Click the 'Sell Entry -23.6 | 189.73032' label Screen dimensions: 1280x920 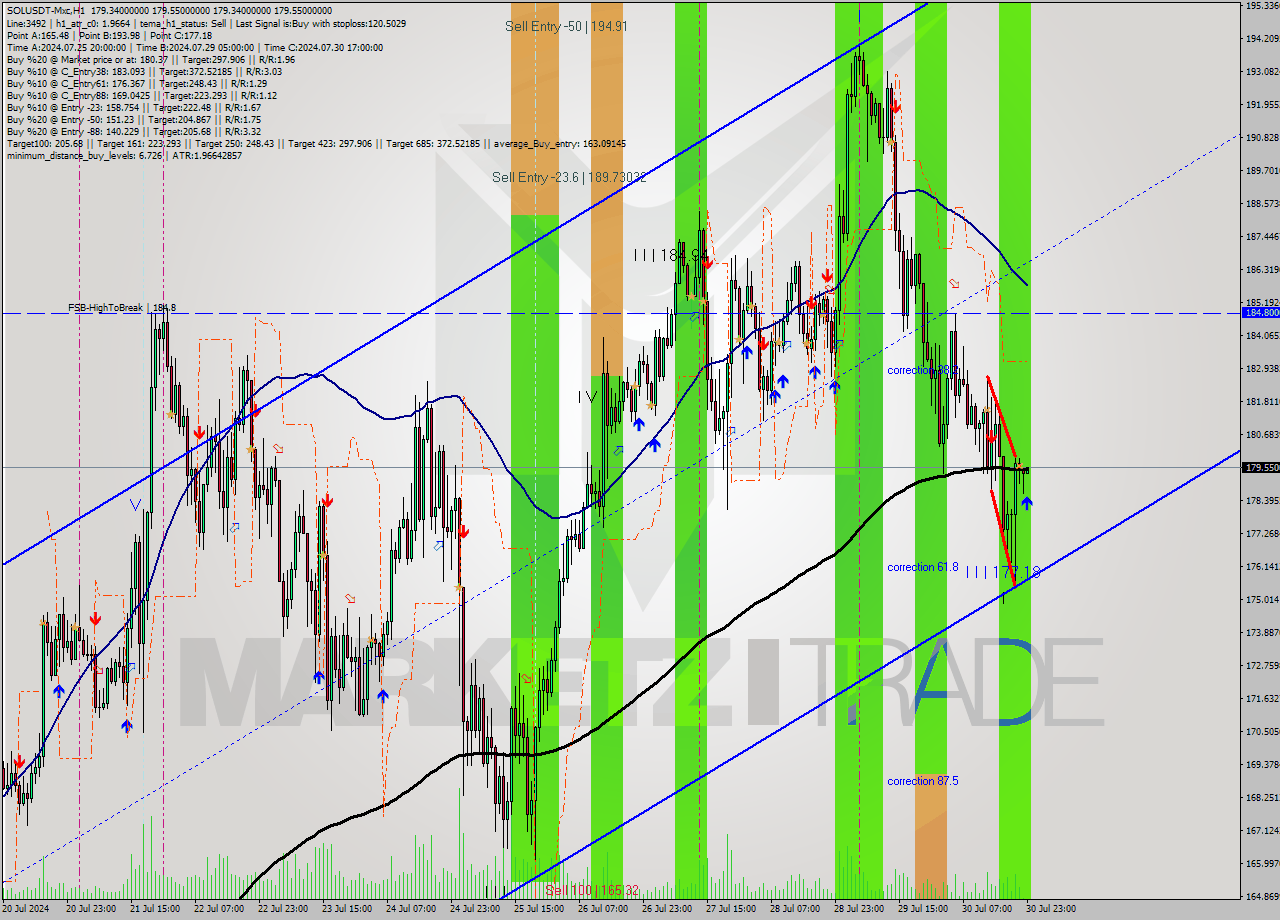point(569,177)
